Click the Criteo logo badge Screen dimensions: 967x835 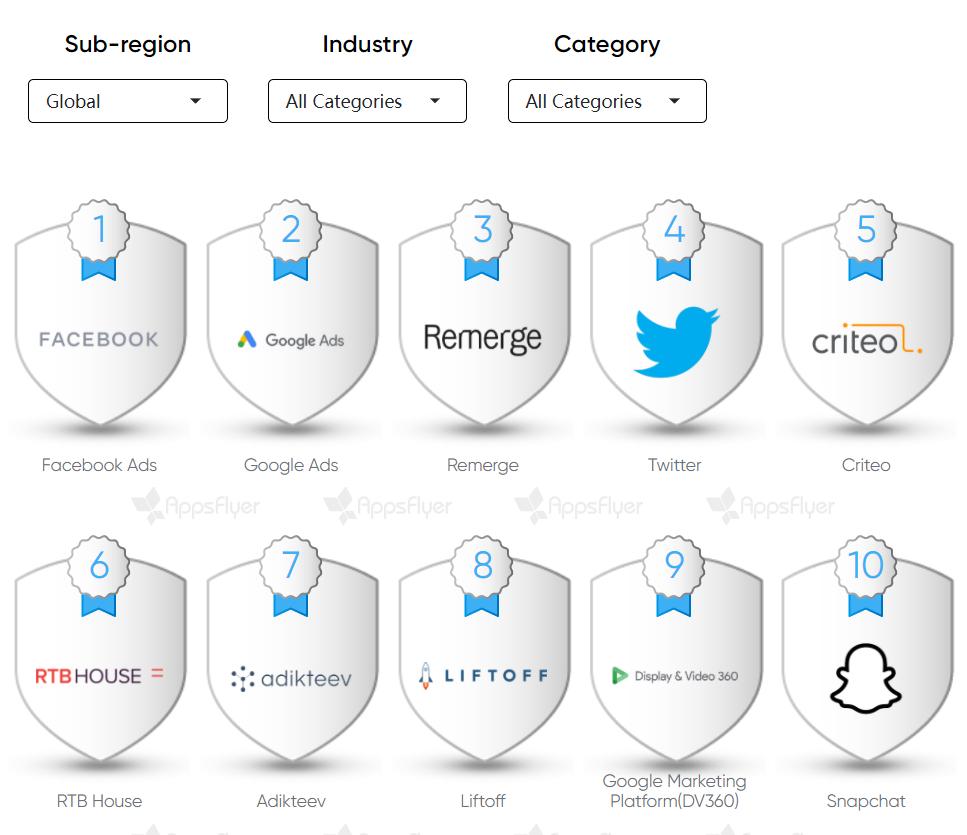coord(866,340)
